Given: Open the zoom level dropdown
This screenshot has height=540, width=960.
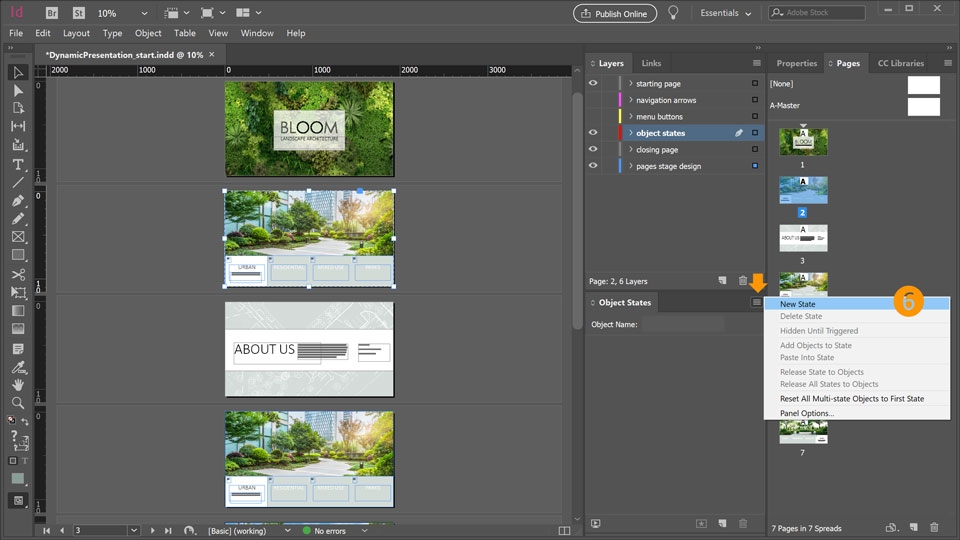Looking at the screenshot, I should tap(144, 13).
